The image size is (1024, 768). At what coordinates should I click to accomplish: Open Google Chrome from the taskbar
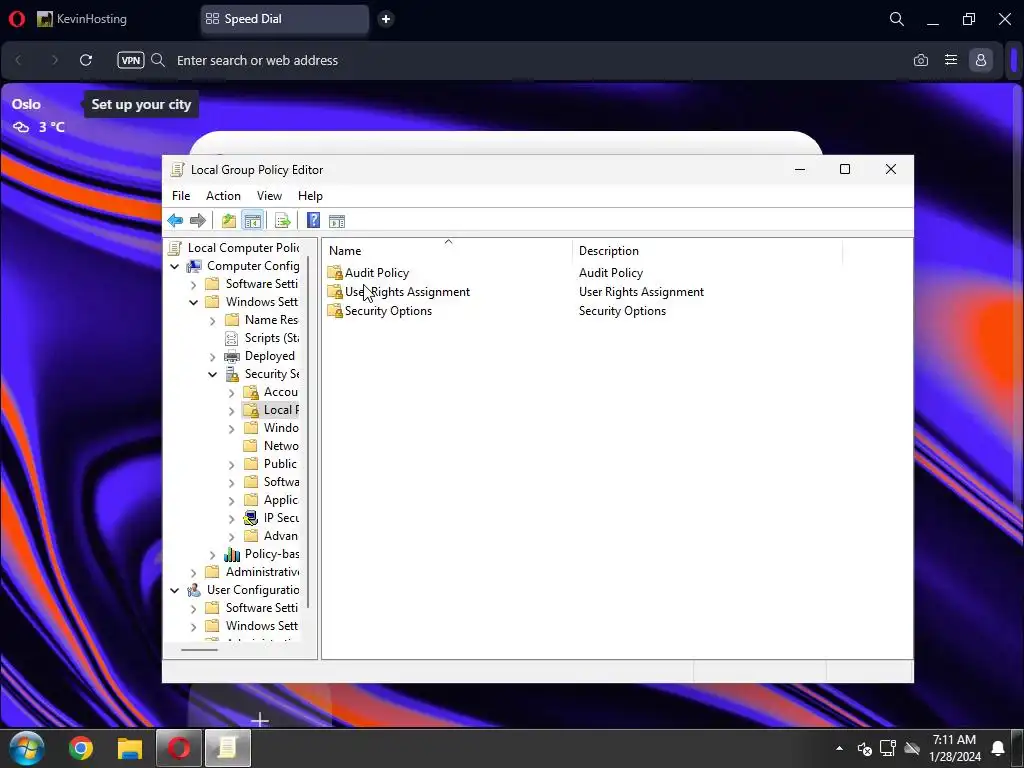81,748
